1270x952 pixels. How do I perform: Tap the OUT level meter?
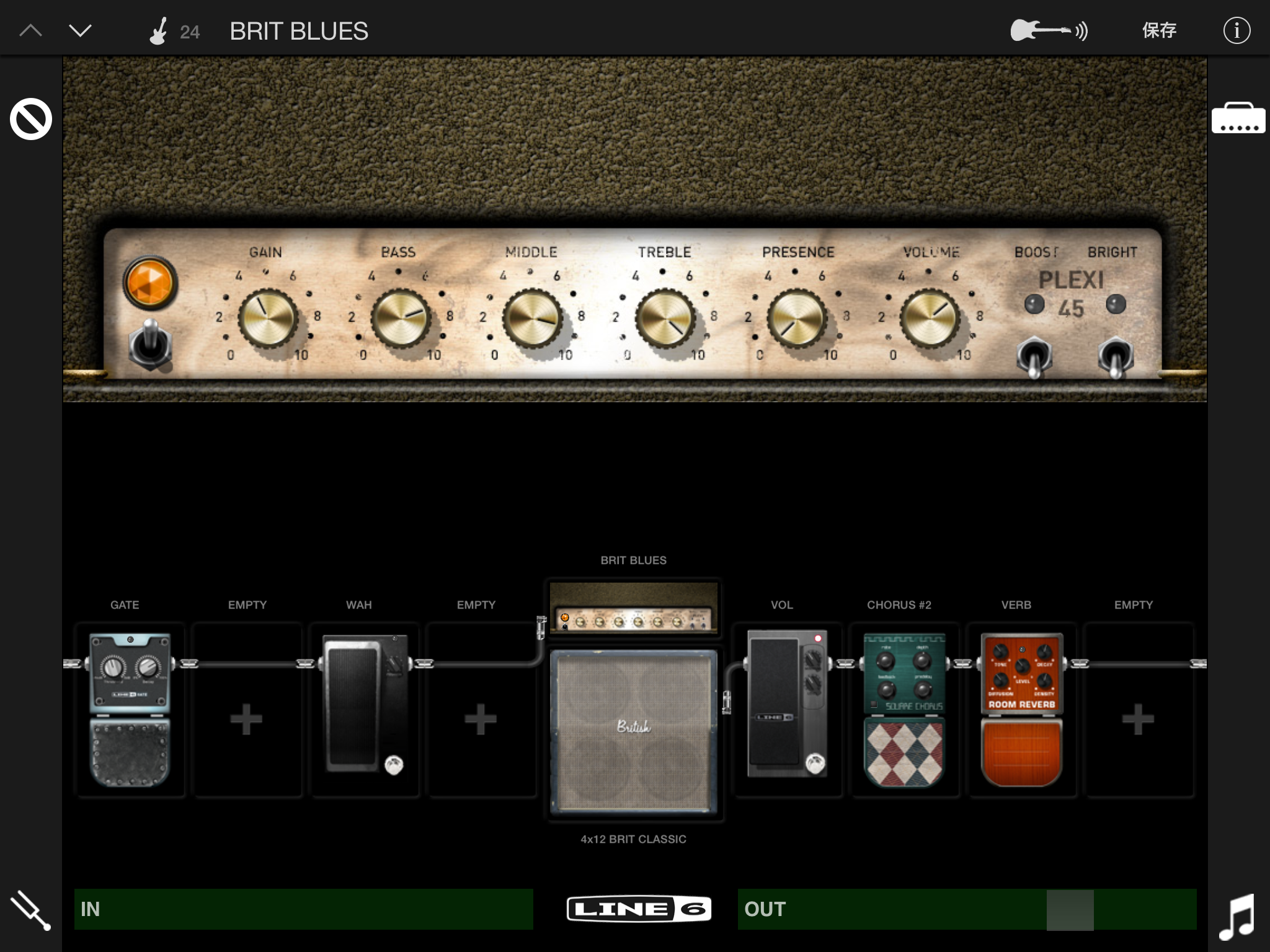click(967, 909)
